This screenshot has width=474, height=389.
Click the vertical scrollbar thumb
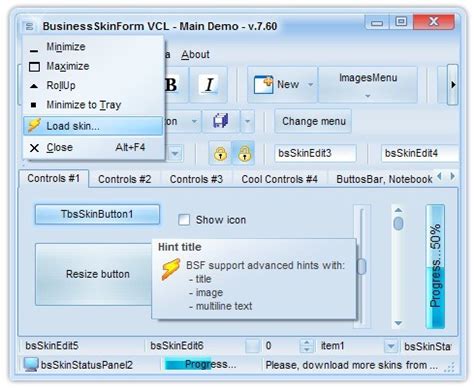(x=398, y=223)
